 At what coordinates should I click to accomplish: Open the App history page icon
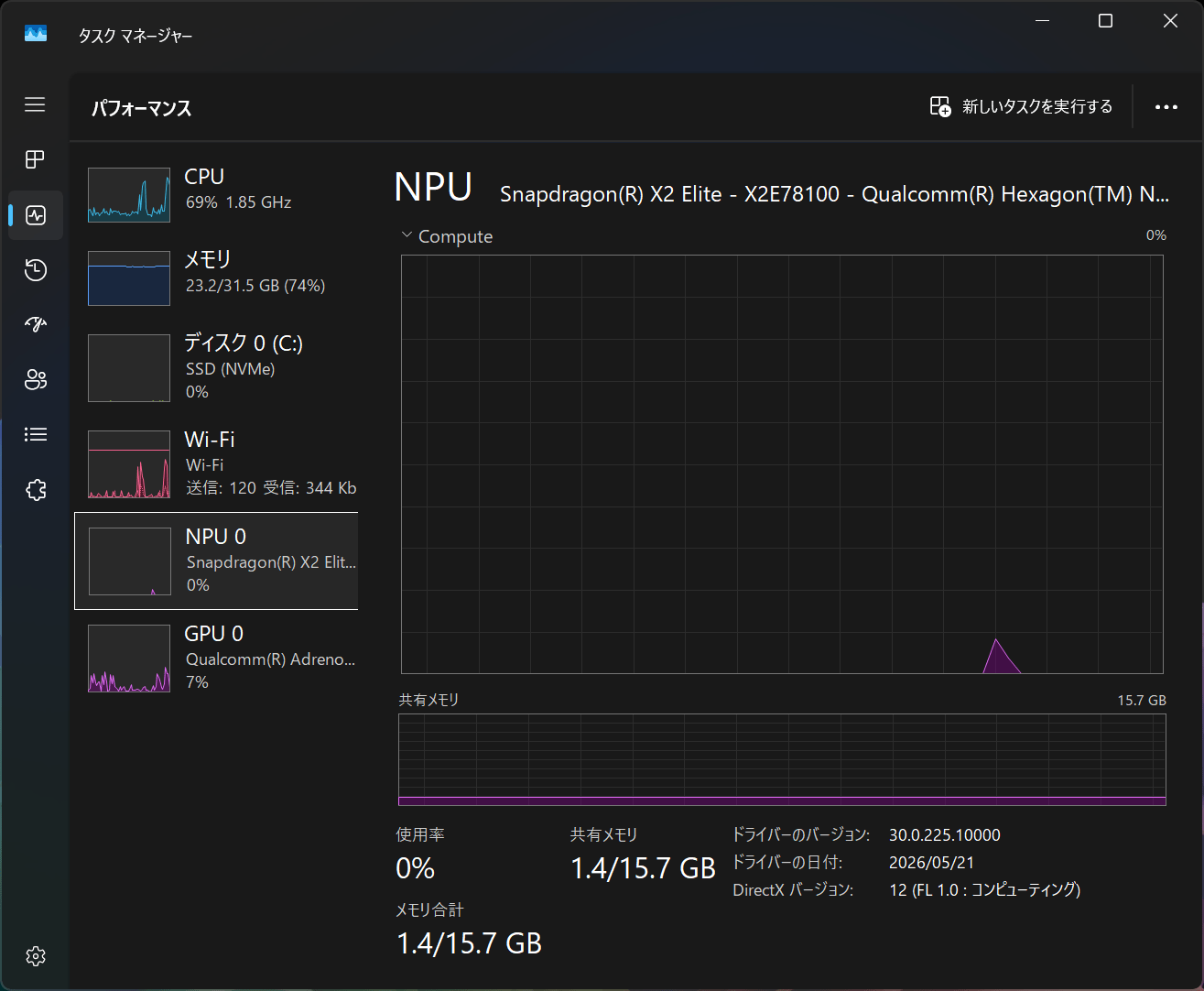pyautogui.click(x=36, y=270)
